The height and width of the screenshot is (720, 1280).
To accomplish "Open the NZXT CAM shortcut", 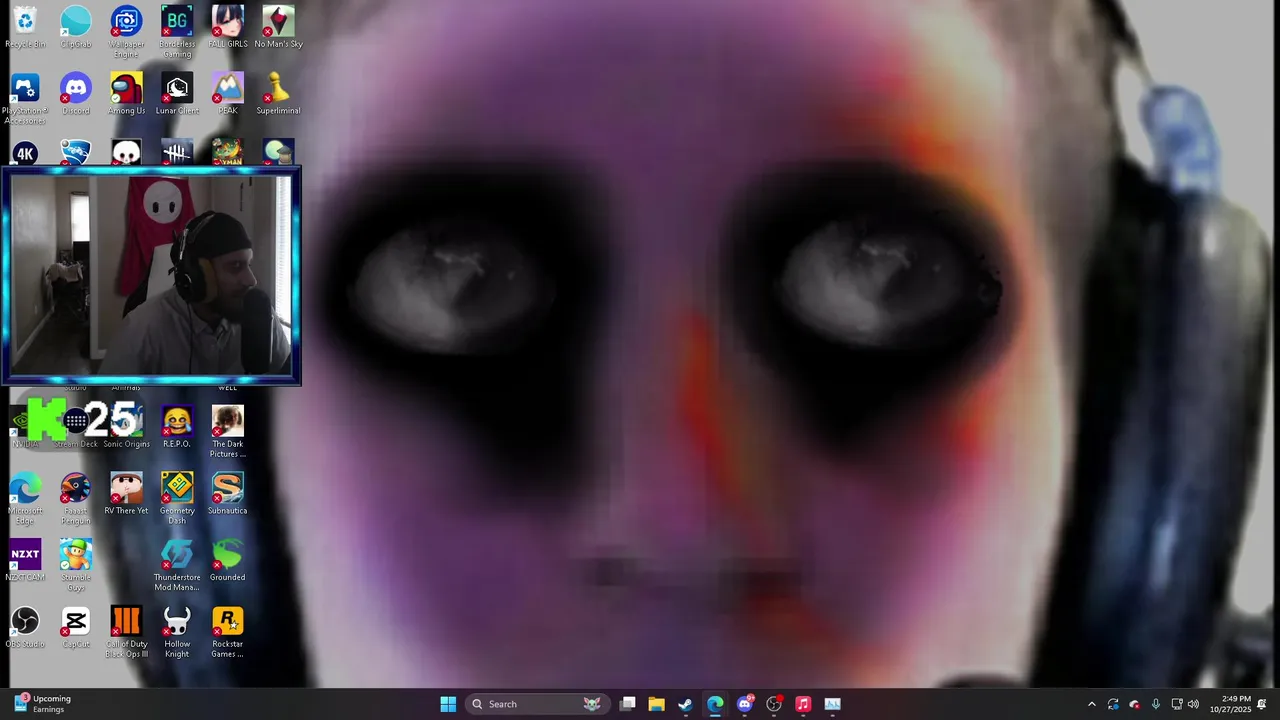I will (x=25, y=560).
